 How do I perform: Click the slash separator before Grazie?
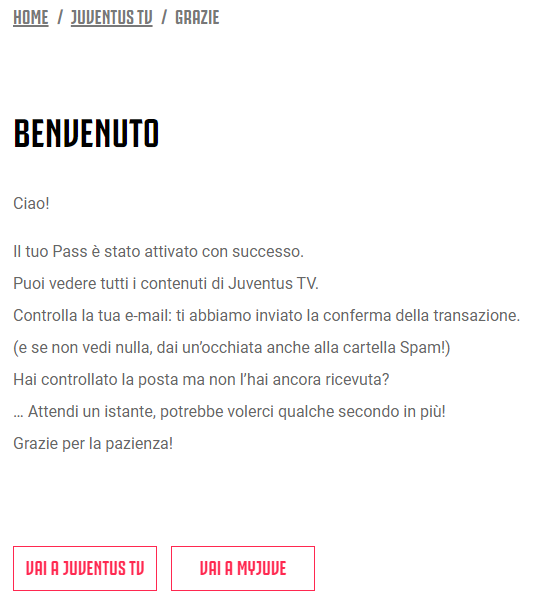click(164, 17)
